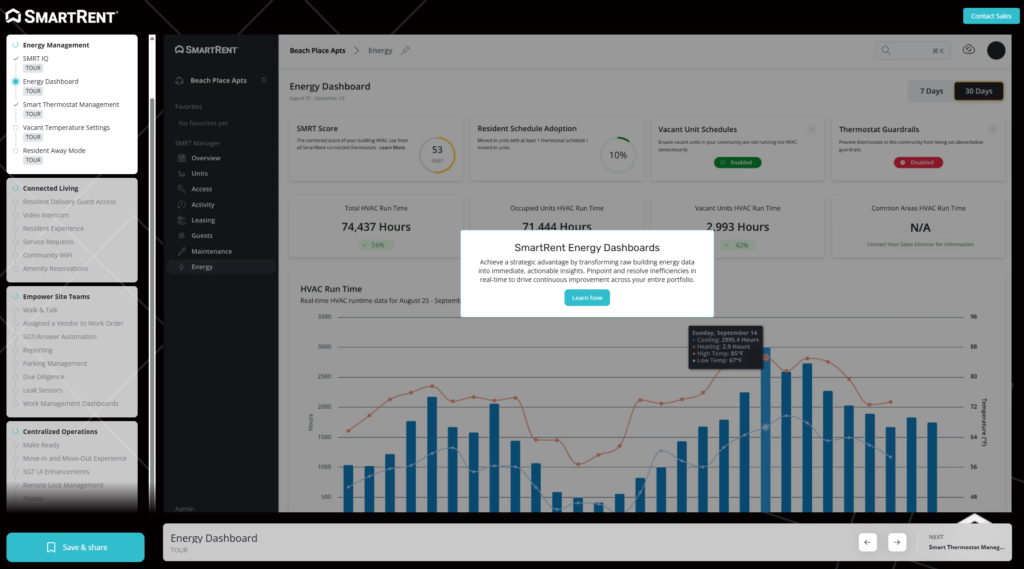
Task: Click the Learn how button
Action: pos(587,298)
